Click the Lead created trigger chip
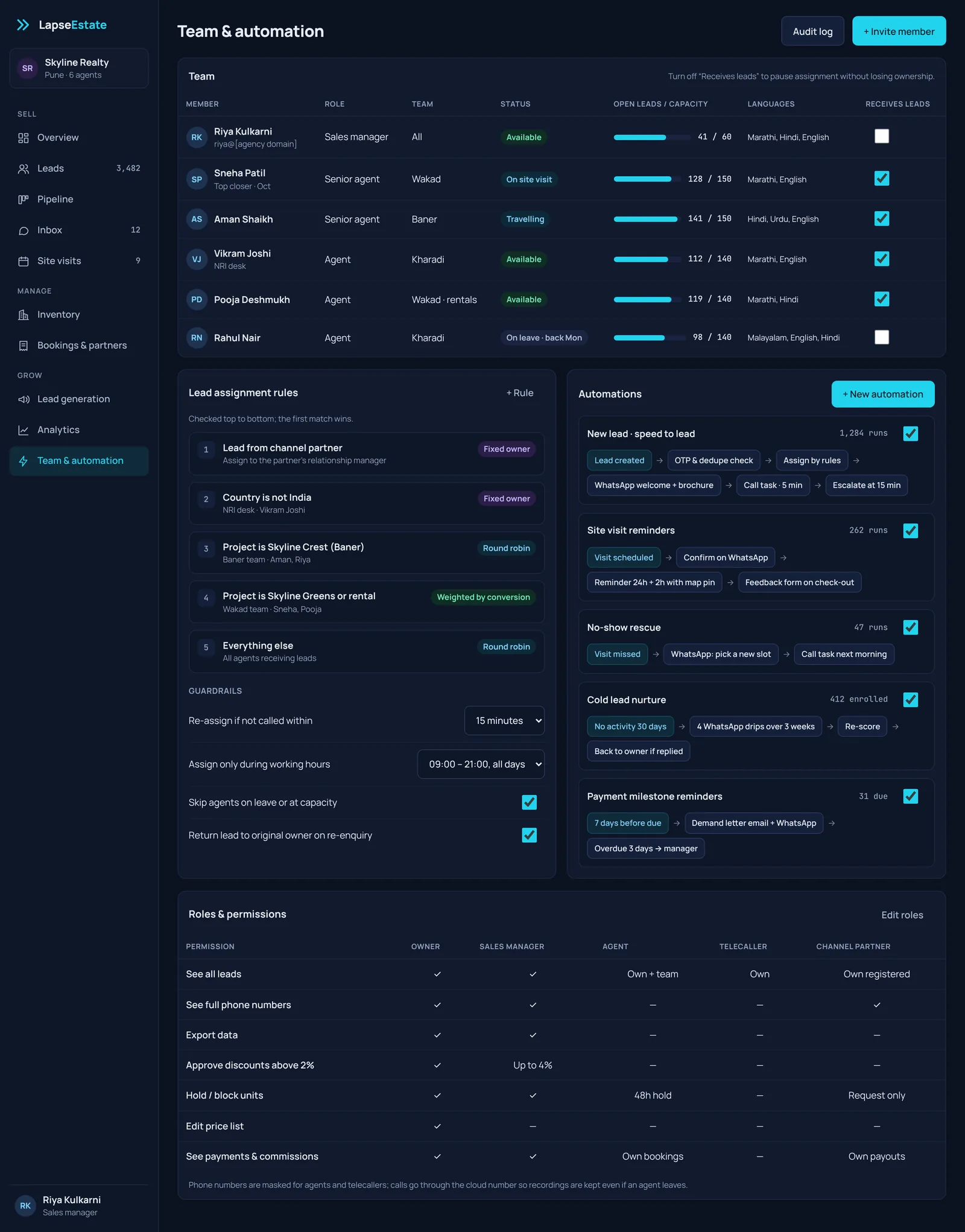 coord(619,460)
